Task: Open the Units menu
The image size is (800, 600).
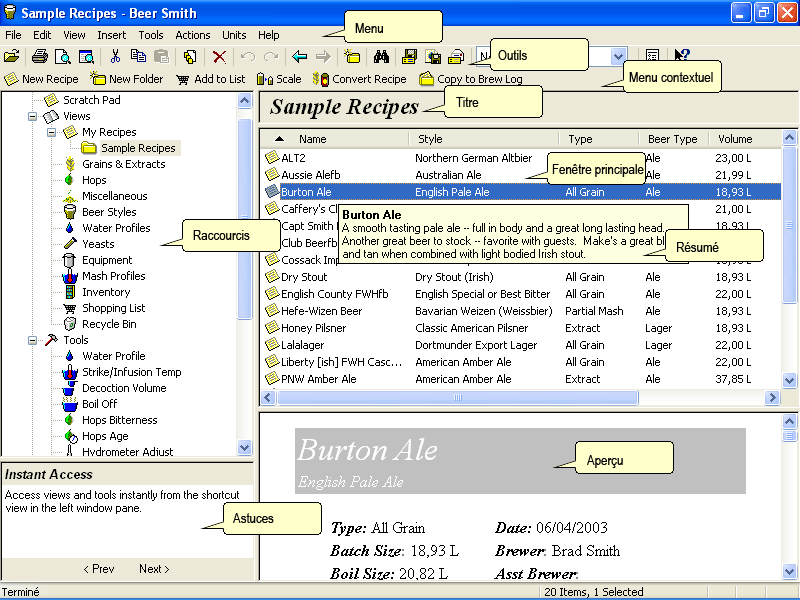Action: point(234,35)
